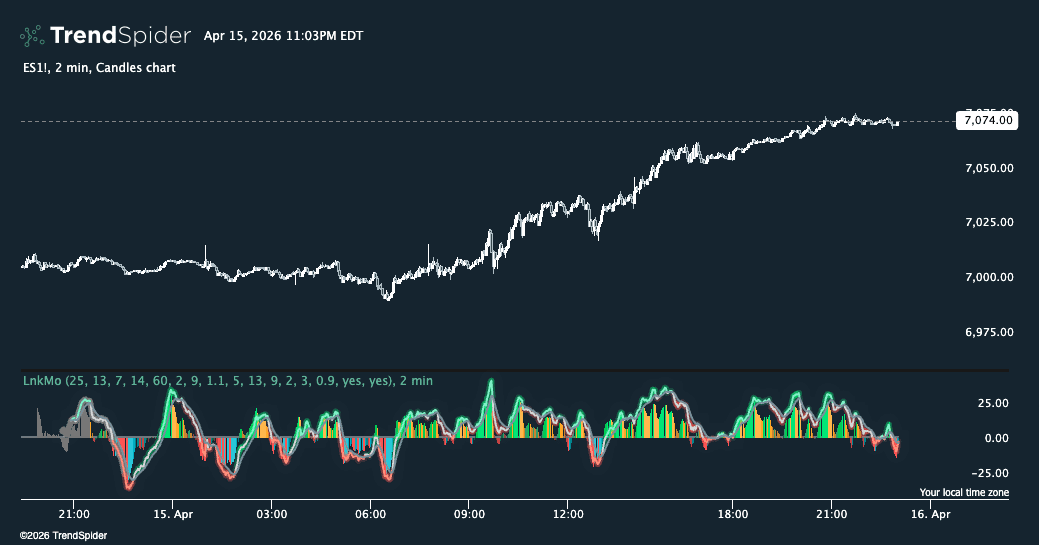Click the TrendSpider logo icon
The image size is (1039, 545).
point(32,36)
